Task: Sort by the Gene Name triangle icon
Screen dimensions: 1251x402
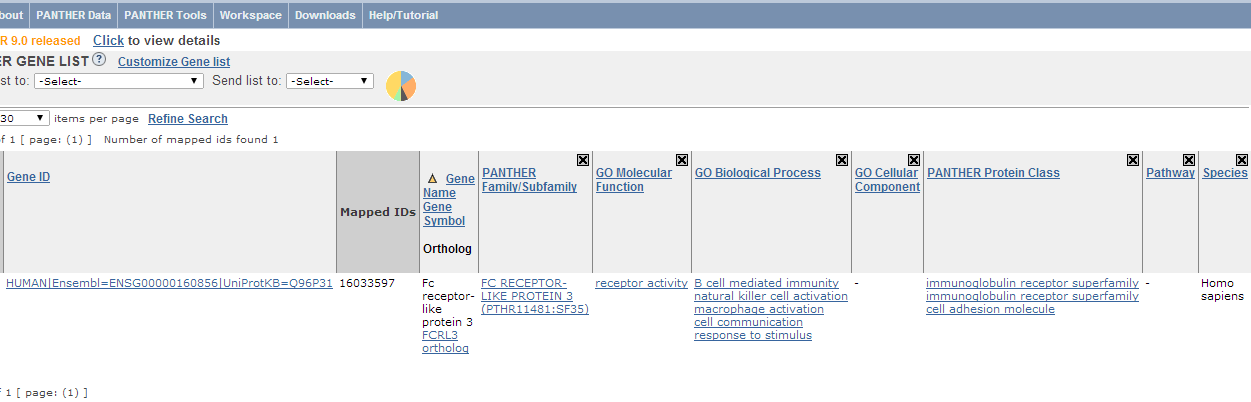Action: click(x=432, y=179)
